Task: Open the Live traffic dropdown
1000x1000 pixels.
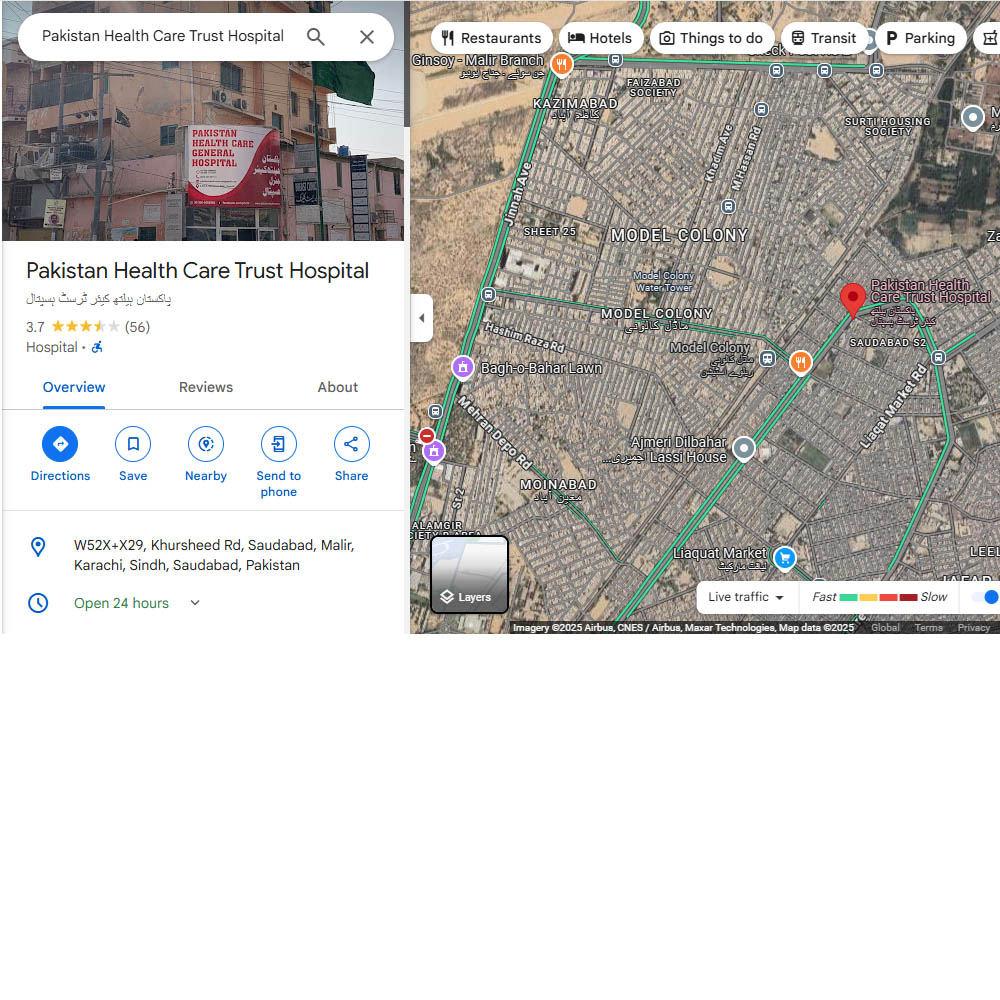Action: tap(746, 597)
